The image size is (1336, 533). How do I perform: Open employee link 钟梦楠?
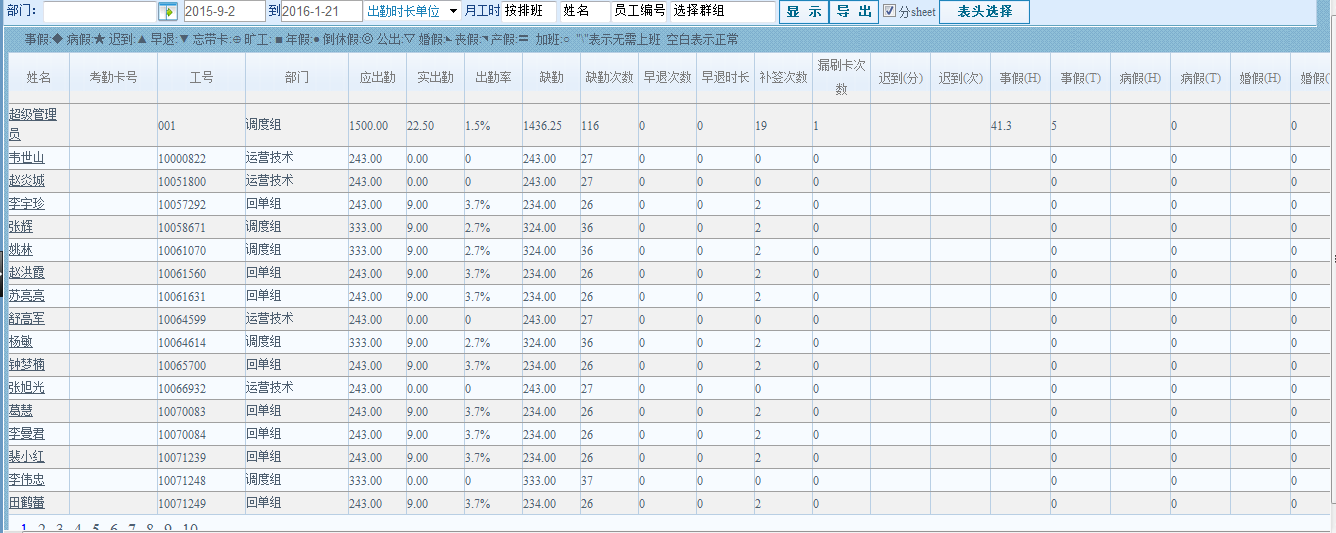point(26,365)
